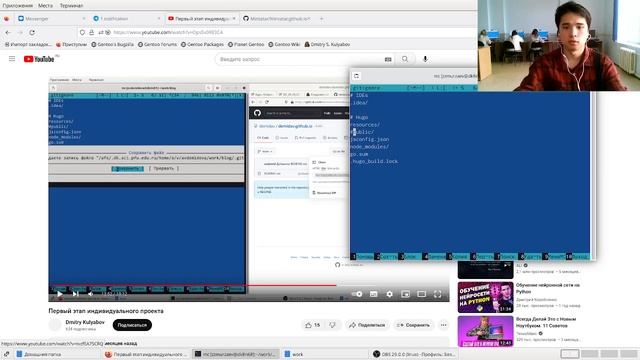Switch the video to theater mode
The width and height of the screenshot is (640, 360).
tap(421, 294)
